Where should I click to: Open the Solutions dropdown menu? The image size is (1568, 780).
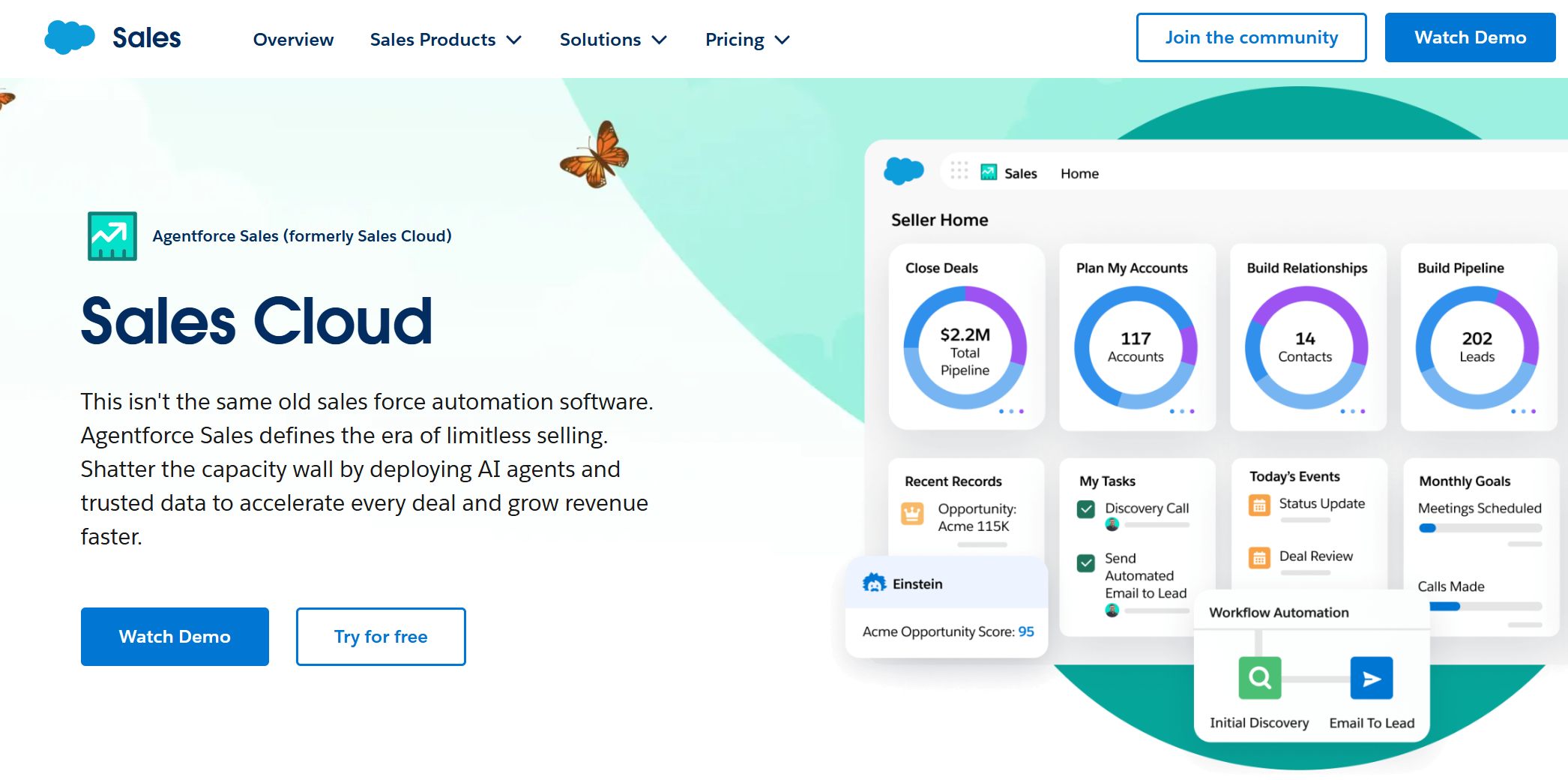(612, 39)
